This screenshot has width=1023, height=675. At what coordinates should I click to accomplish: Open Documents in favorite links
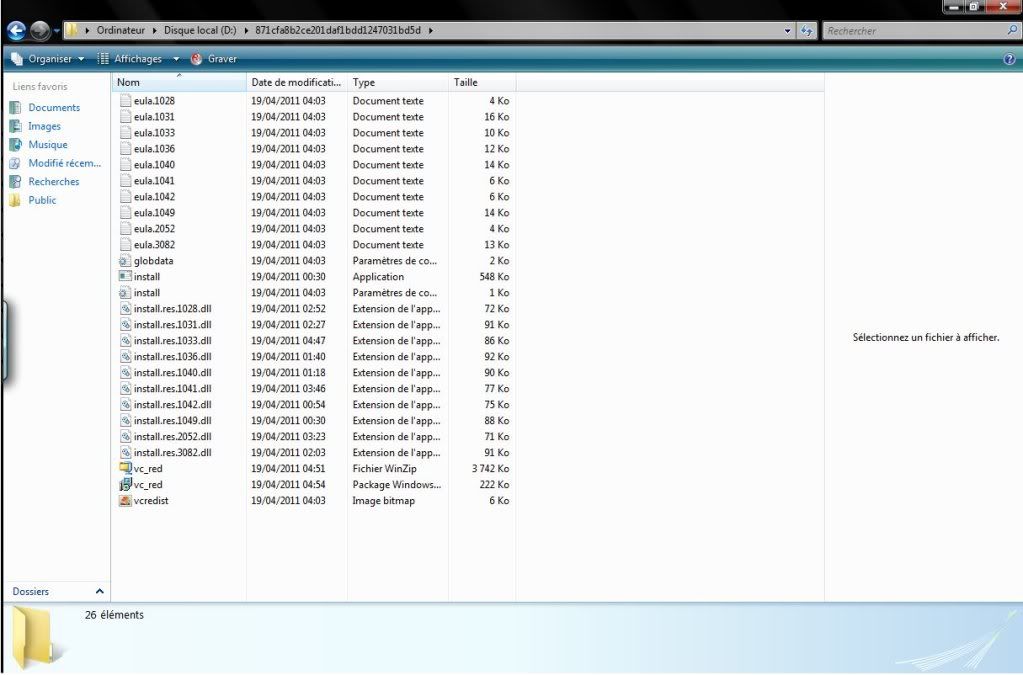(x=54, y=108)
